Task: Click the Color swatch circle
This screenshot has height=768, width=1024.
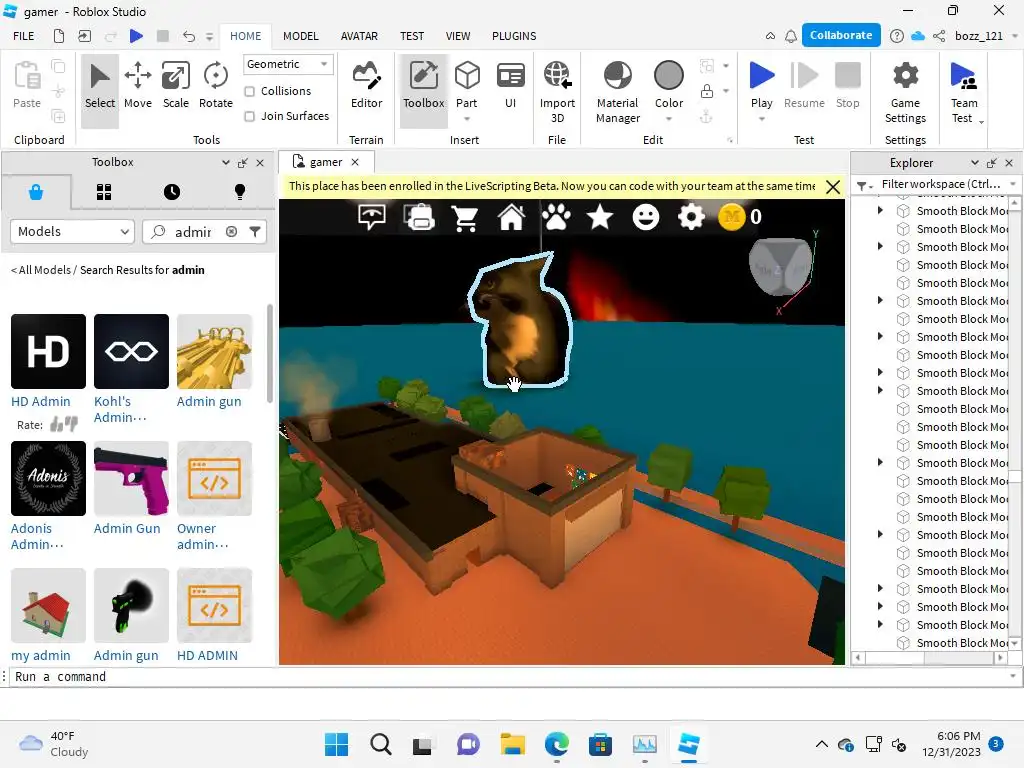Action: click(x=669, y=75)
